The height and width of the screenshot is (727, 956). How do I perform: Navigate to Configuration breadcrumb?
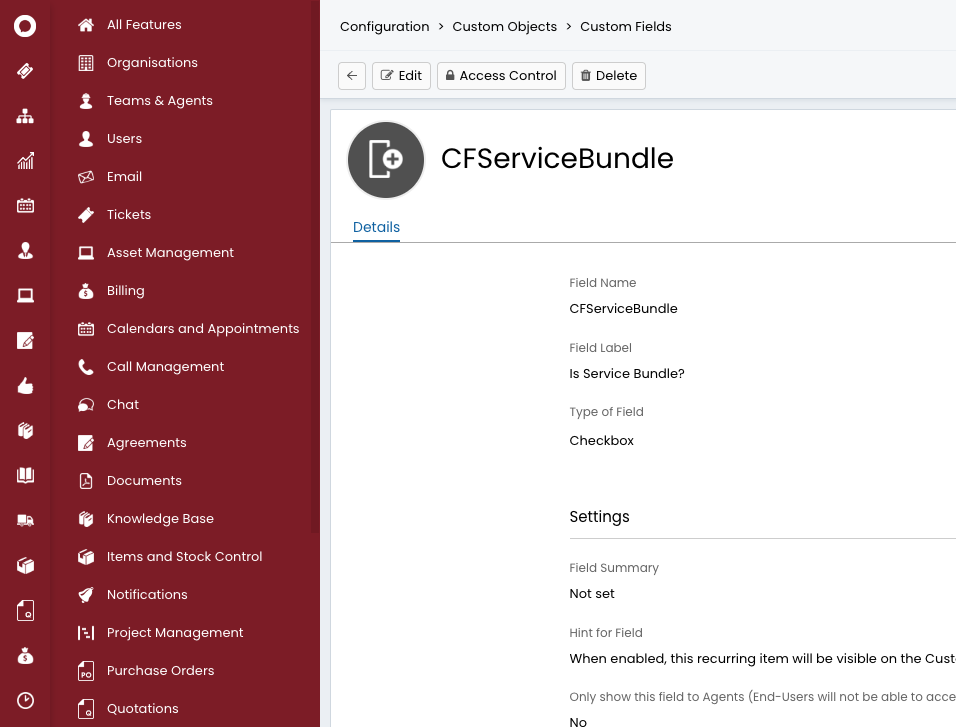(x=385, y=27)
